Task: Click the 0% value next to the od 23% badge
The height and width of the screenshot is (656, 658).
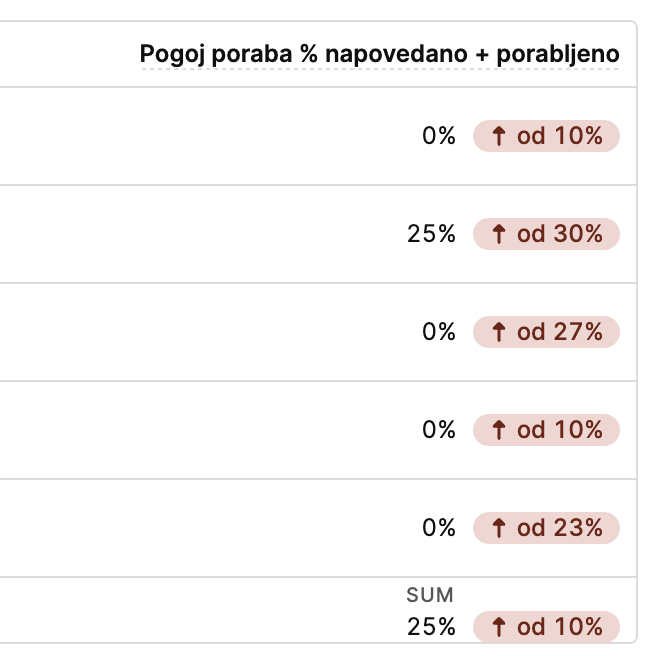Action: click(439, 528)
